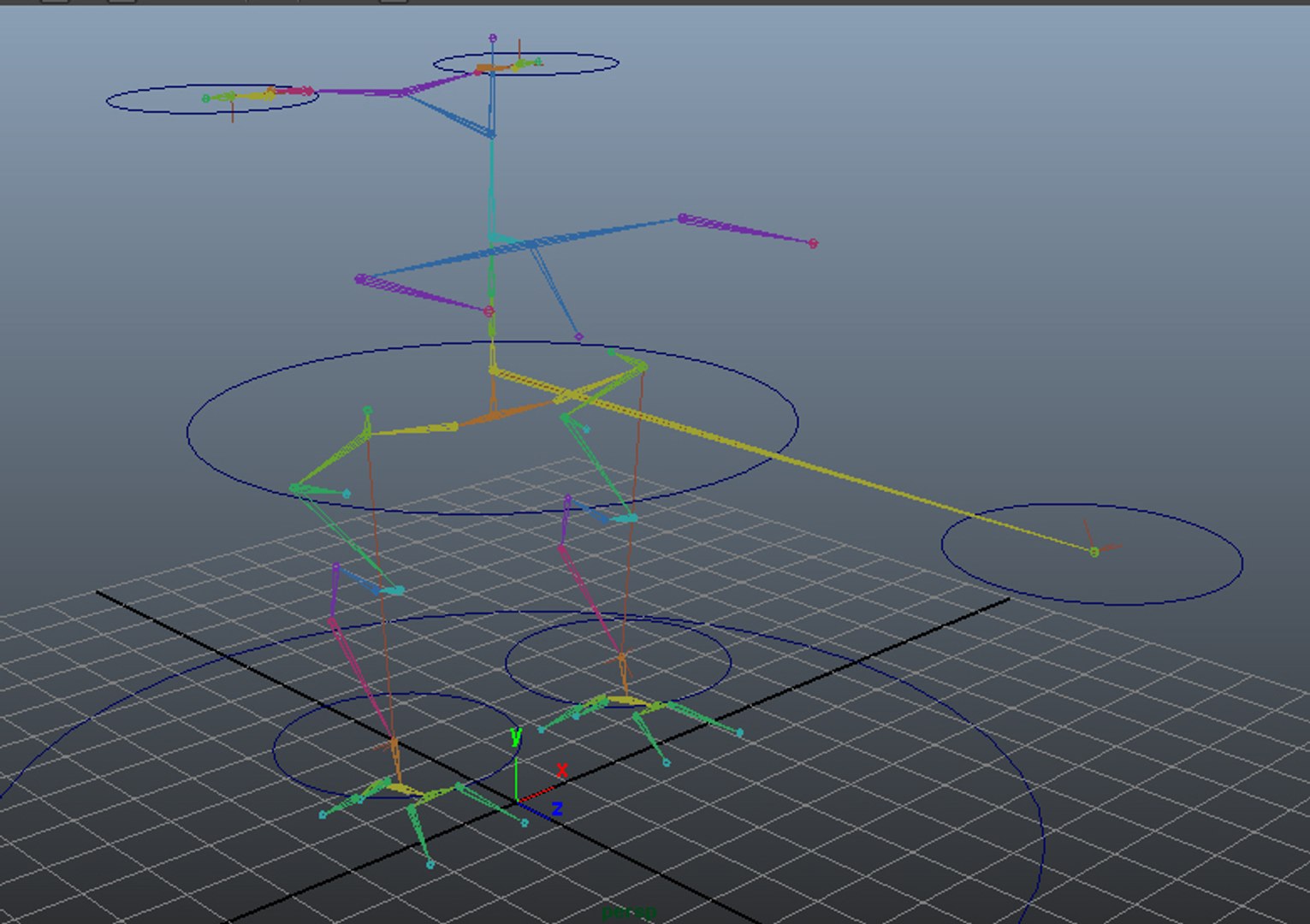Click the blue Z axis label at the origin
This screenshot has width=1310, height=924.
tap(557, 808)
